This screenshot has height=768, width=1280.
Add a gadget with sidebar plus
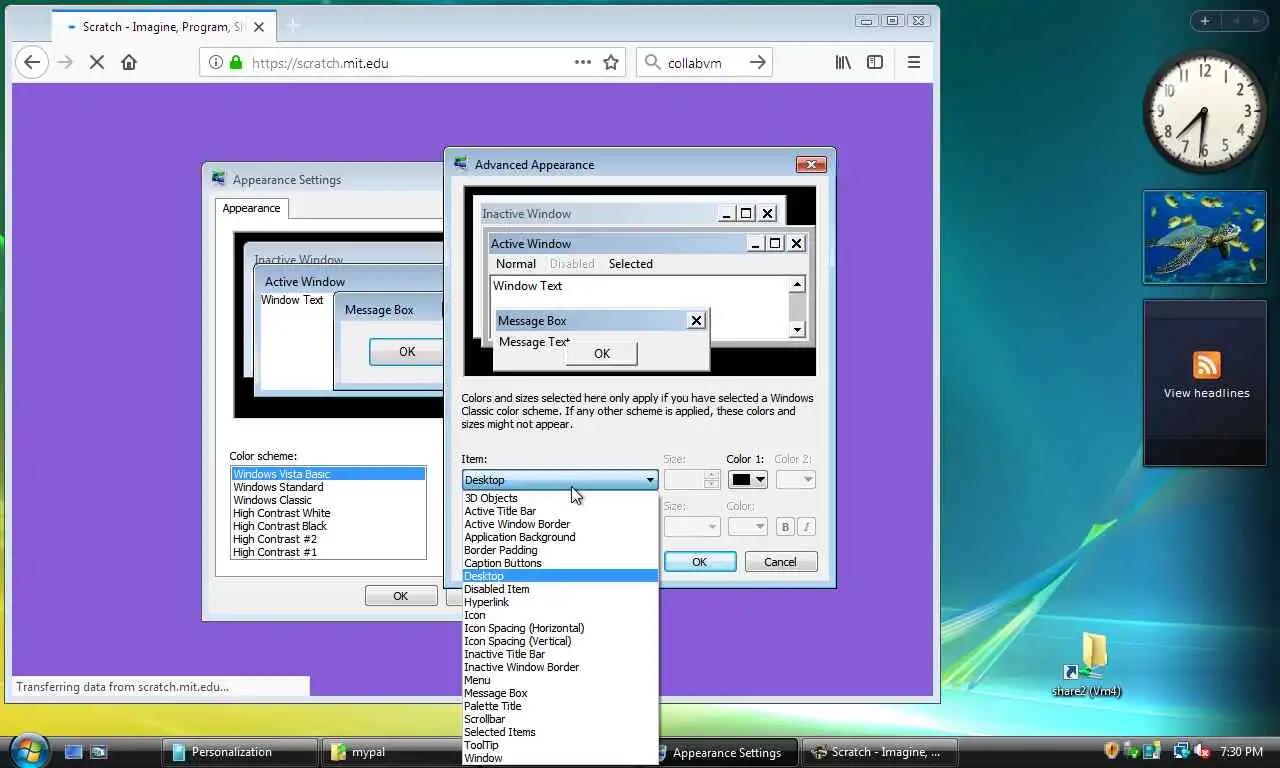click(1205, 21)
